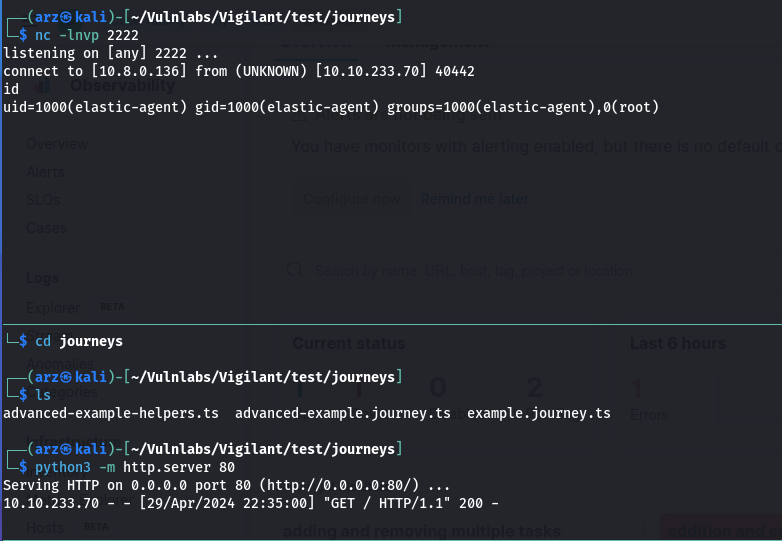Click the Configure now button
The image size is (782, 541).
pos(352,199)
